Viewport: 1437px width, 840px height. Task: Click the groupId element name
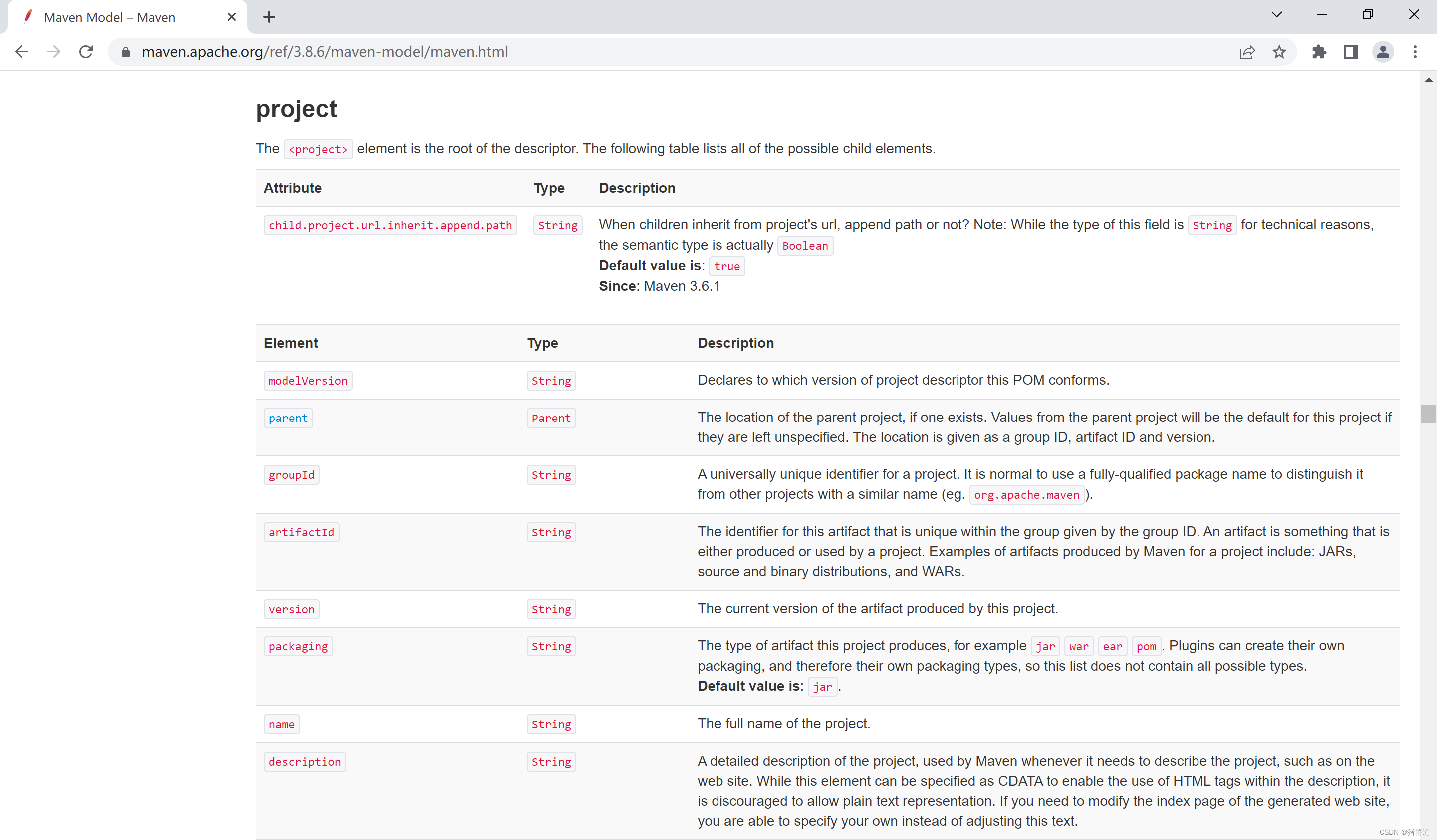(291, 475)
